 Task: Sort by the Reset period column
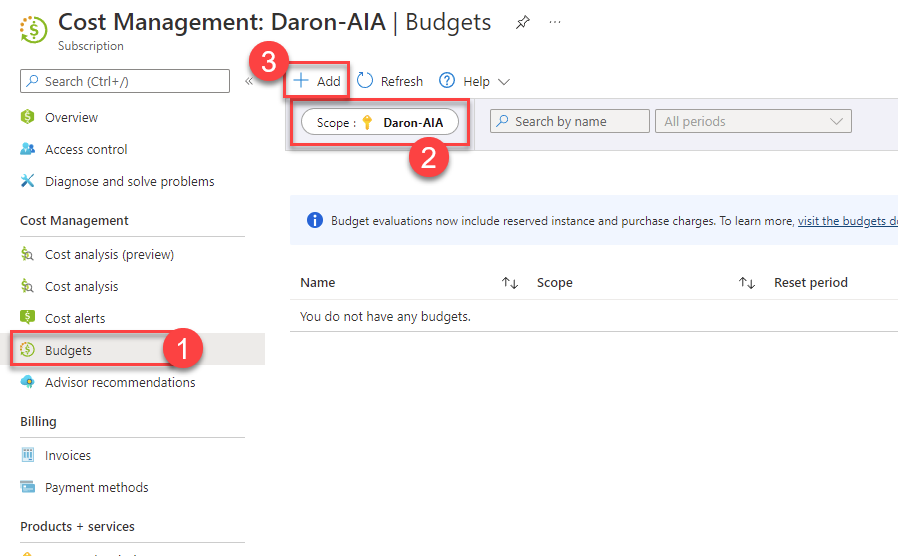[811, 283]
